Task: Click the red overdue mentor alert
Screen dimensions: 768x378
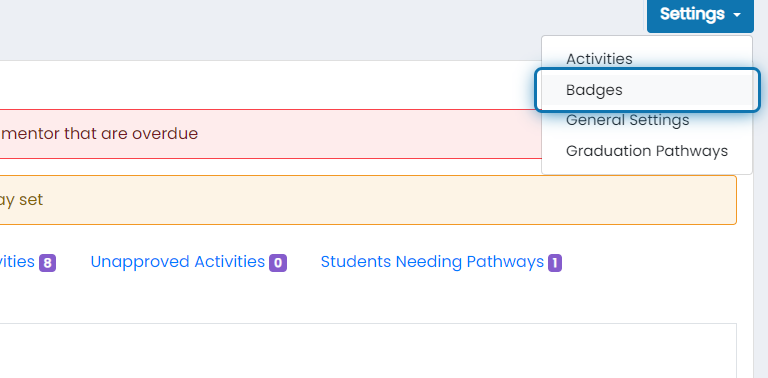Action: click(270, 134)
